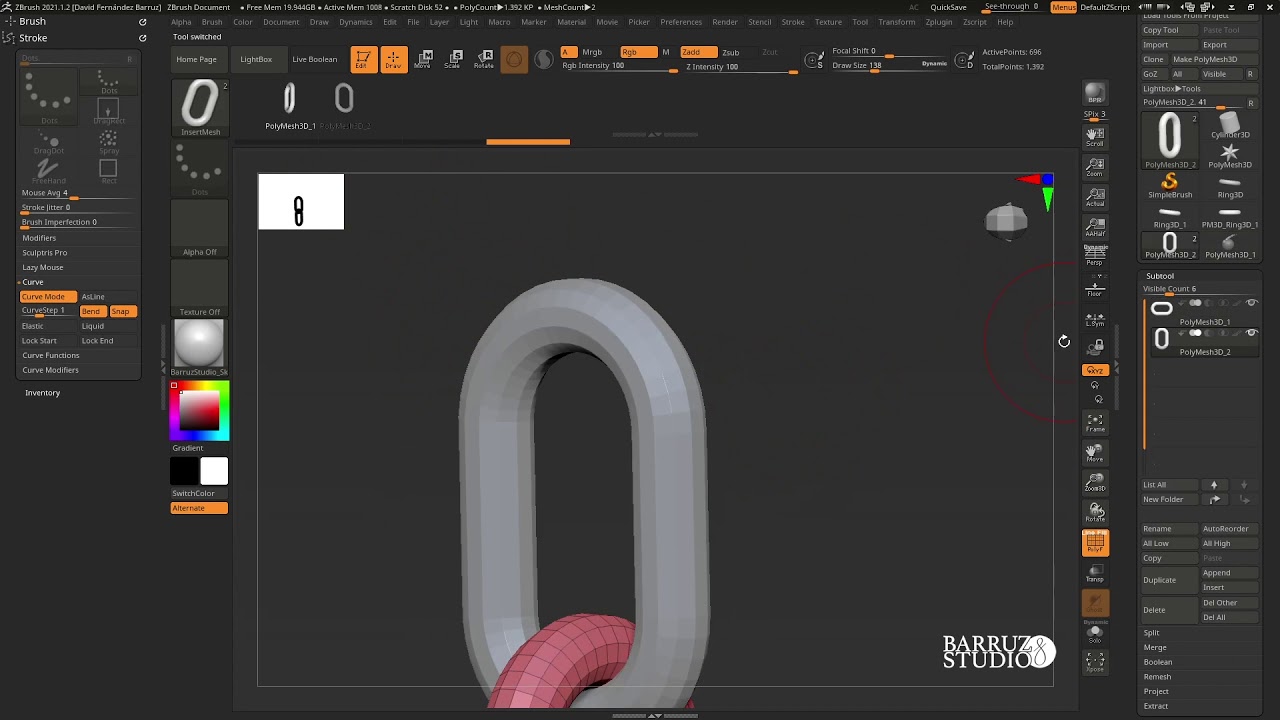The image size is (1280, 720).
Task: Click the camera view orientation head
Action: tap(1006, 221)
